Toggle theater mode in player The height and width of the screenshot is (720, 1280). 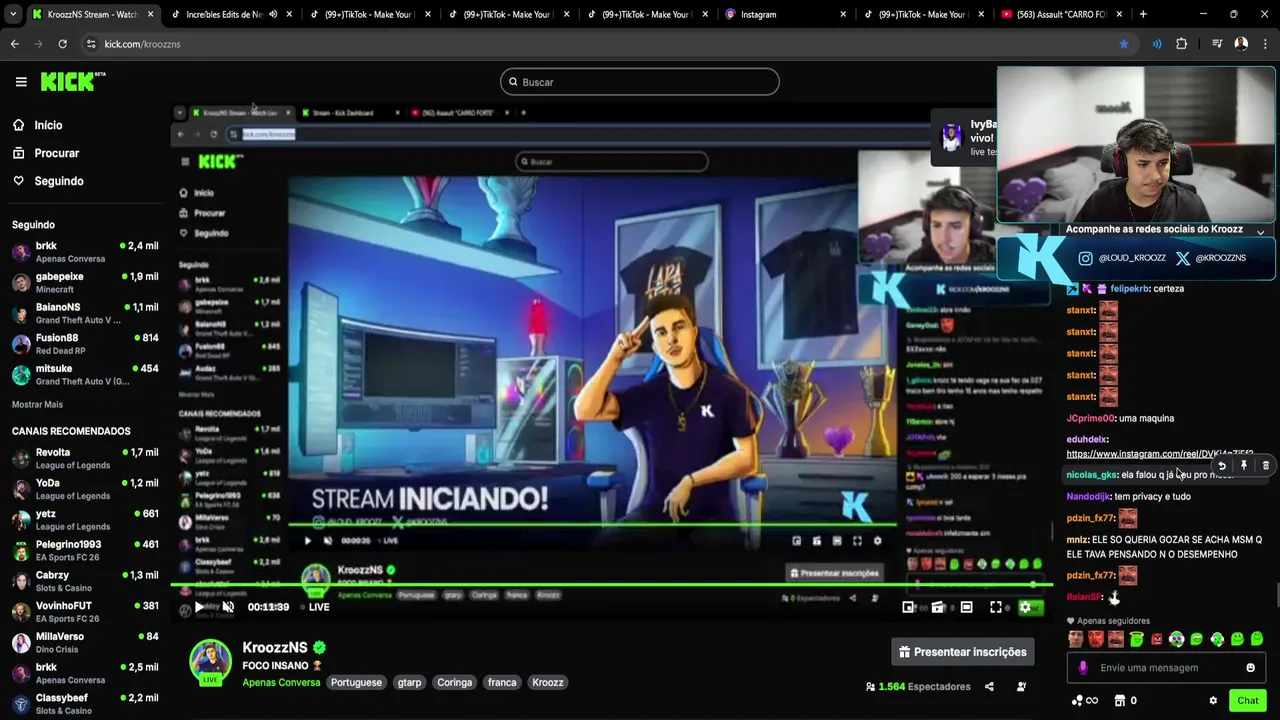coord(967,607)
